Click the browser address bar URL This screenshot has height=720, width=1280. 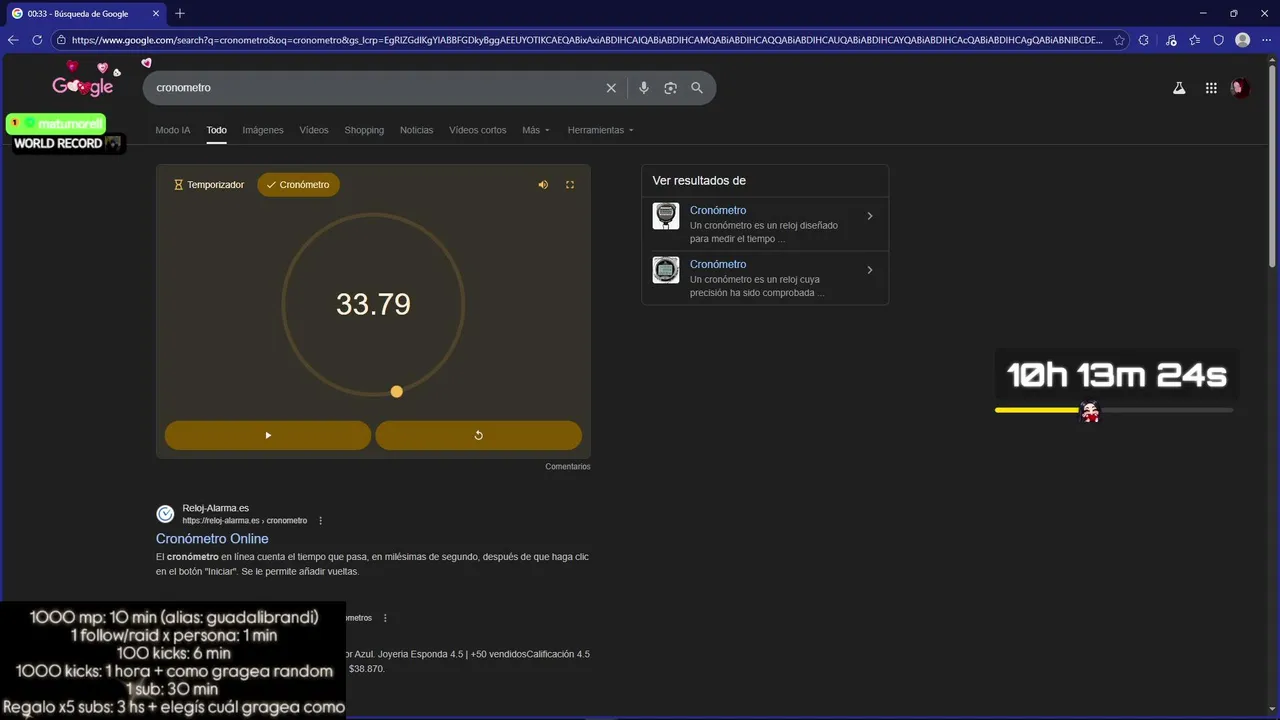click(x=587, y=40)
